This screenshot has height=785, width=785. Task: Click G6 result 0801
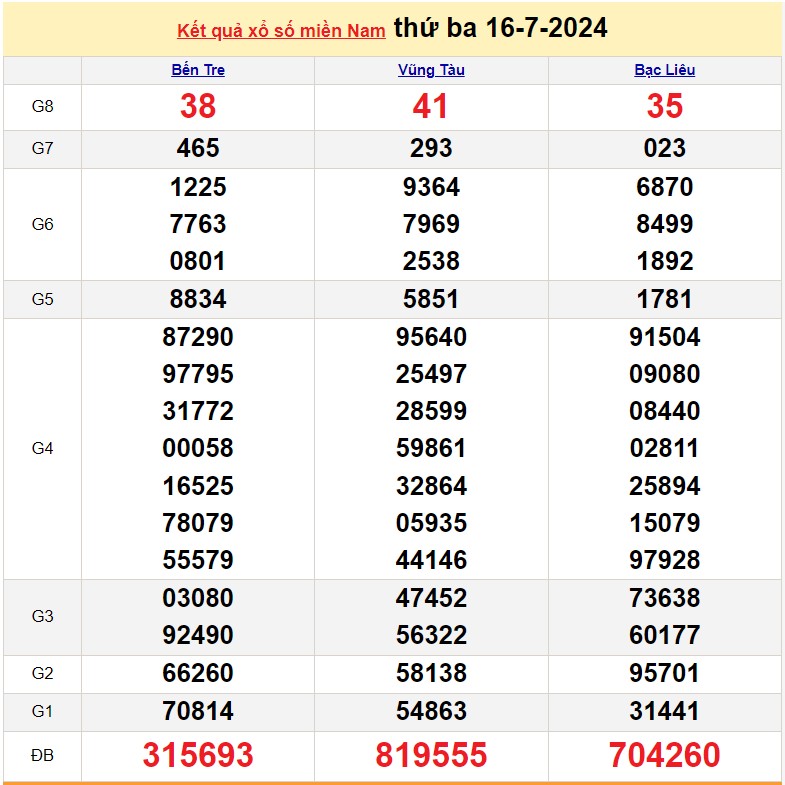tap(198, 261)
